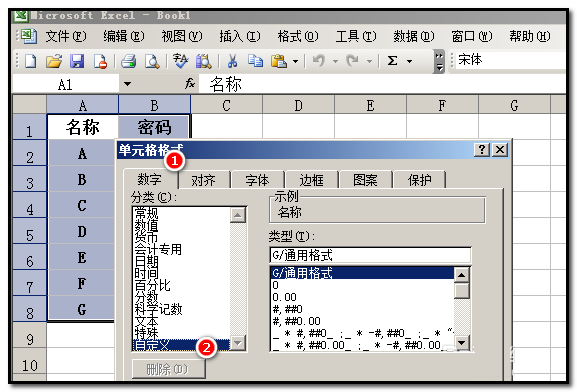Close the 单元格格式 dialog
577x392 pixels.
[500, 149]
